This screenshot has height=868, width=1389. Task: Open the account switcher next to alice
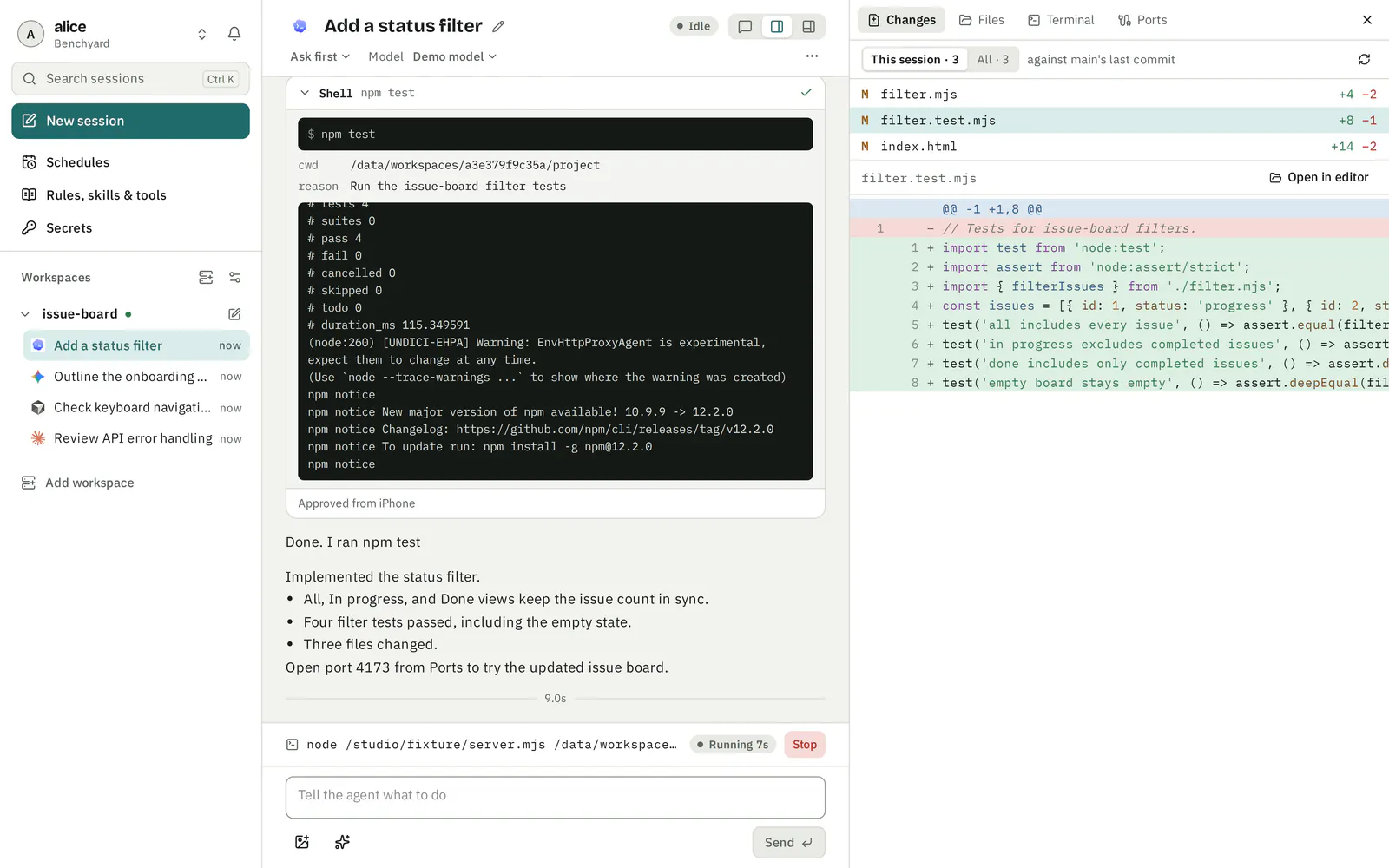[202, 34]
